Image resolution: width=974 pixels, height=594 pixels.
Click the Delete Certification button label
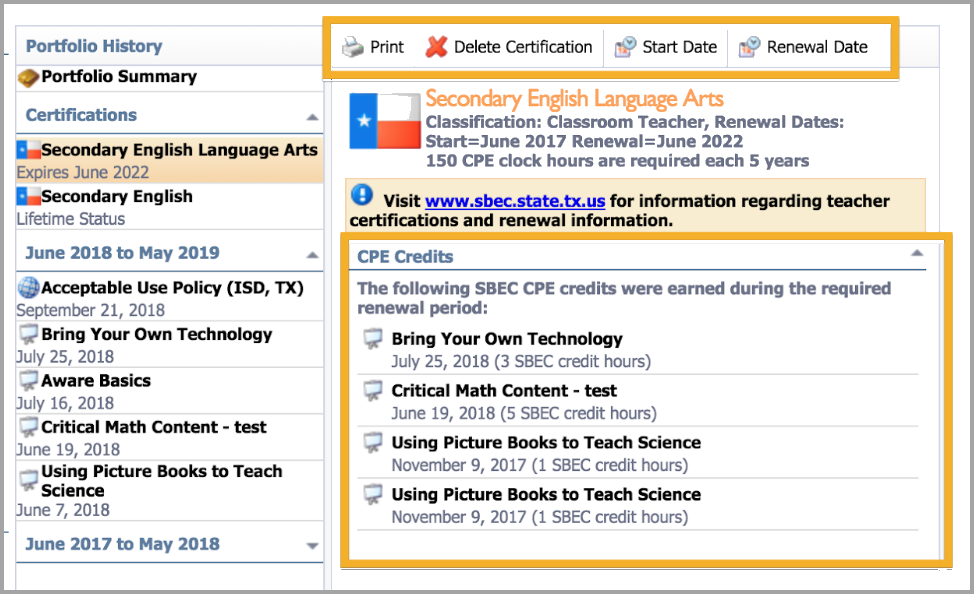coord(523,47)
